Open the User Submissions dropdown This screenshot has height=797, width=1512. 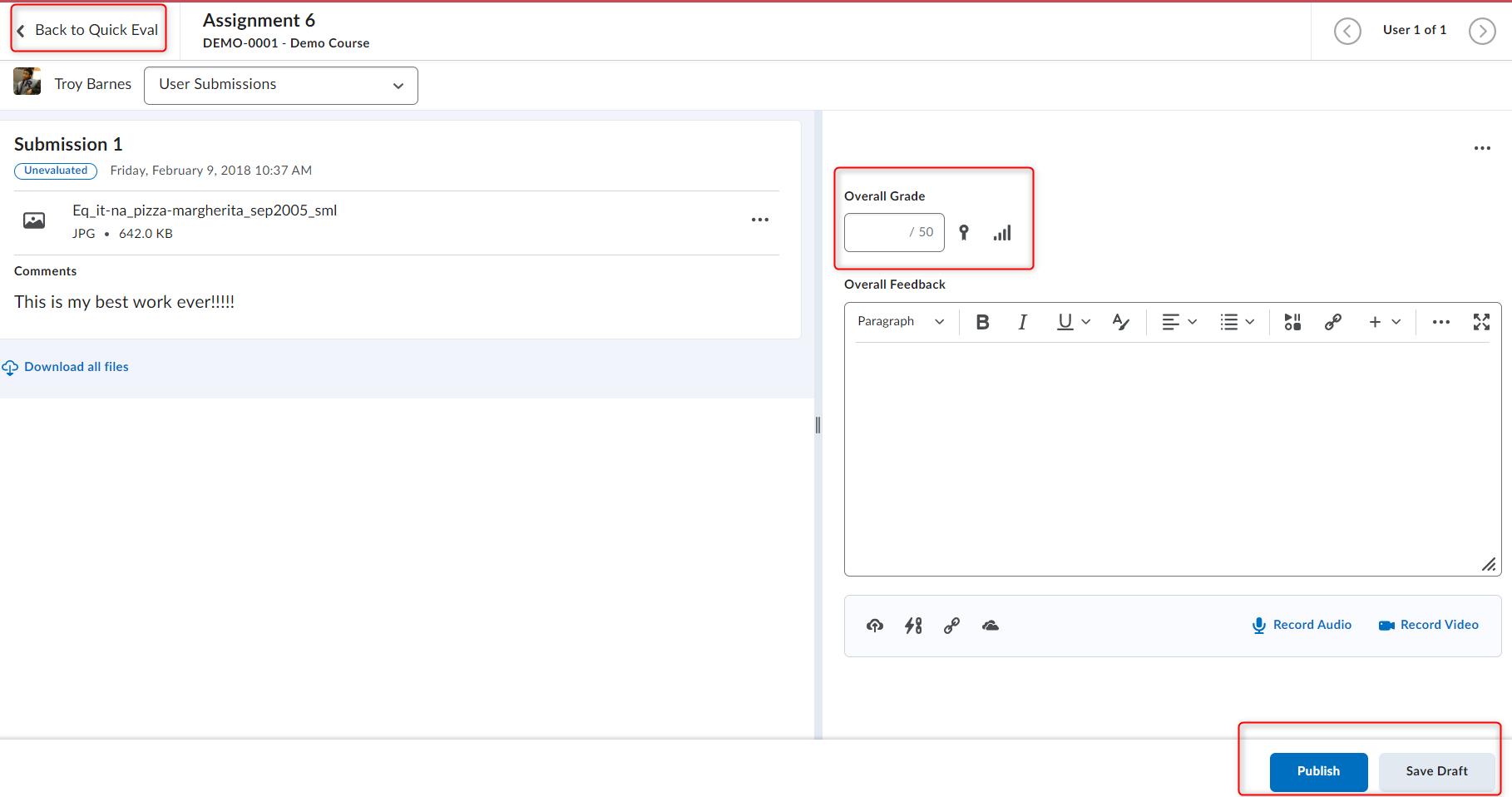[x=280, y=85]
